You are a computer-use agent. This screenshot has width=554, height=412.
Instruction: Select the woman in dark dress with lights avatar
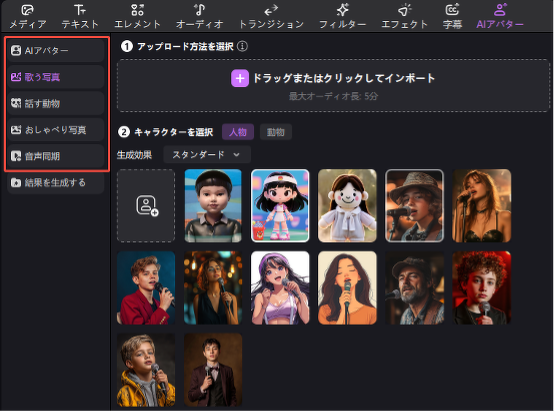213,288
